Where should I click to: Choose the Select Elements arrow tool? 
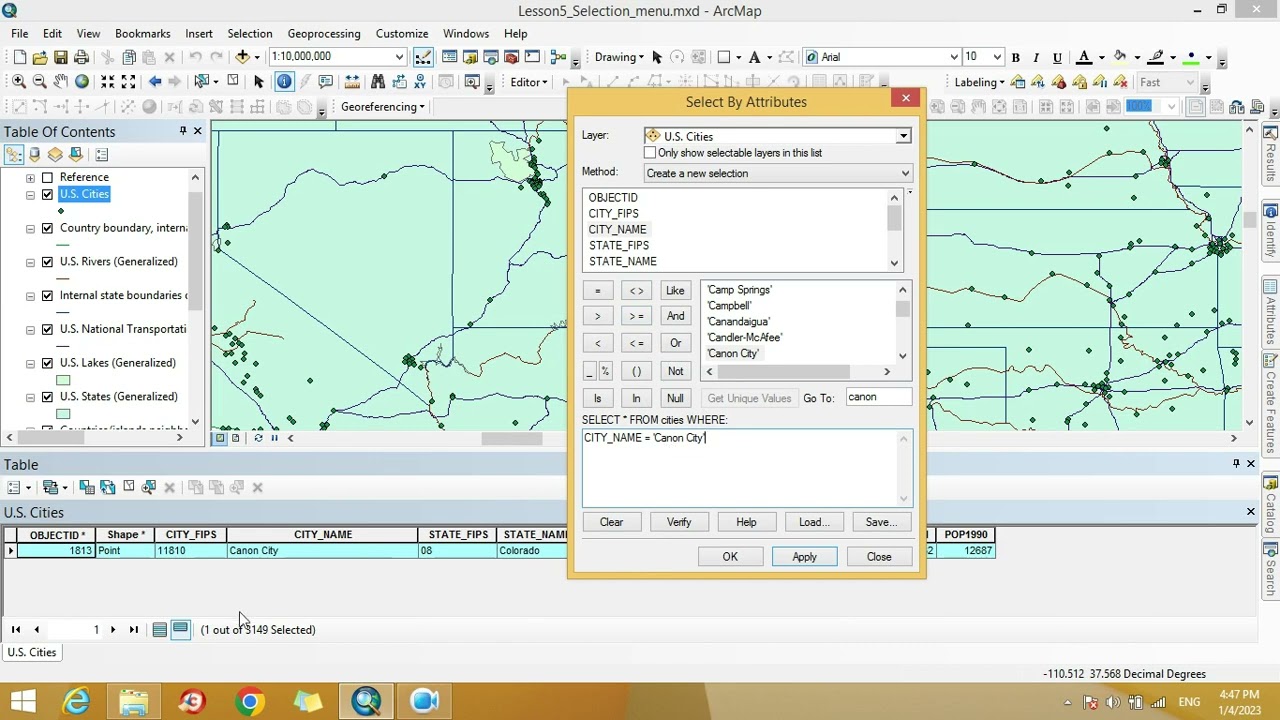(258, 82)
